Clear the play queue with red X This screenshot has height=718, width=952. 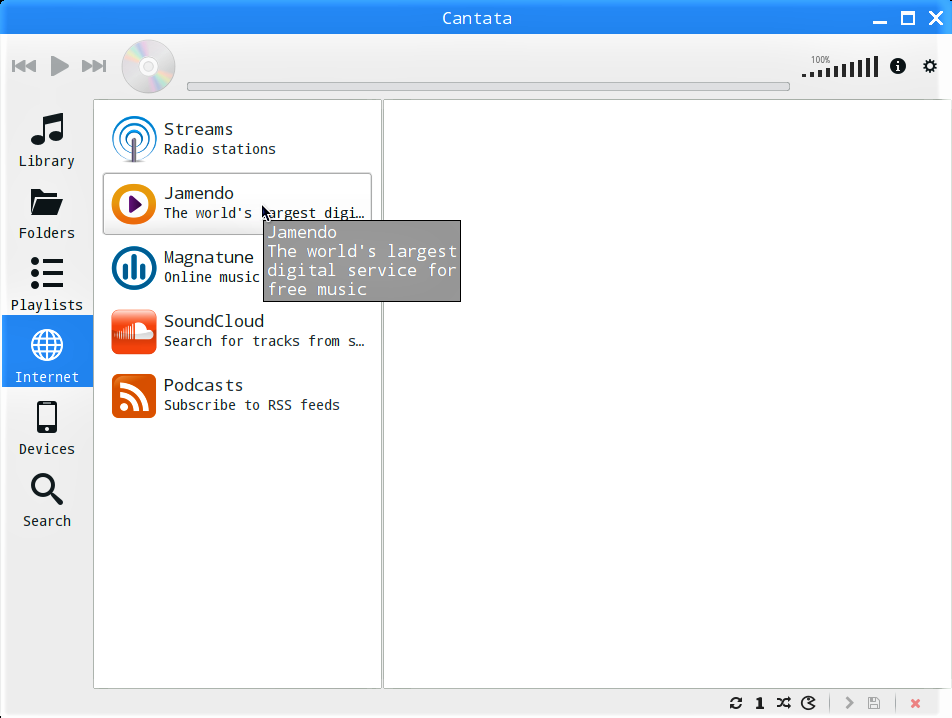tap(915, 703)
